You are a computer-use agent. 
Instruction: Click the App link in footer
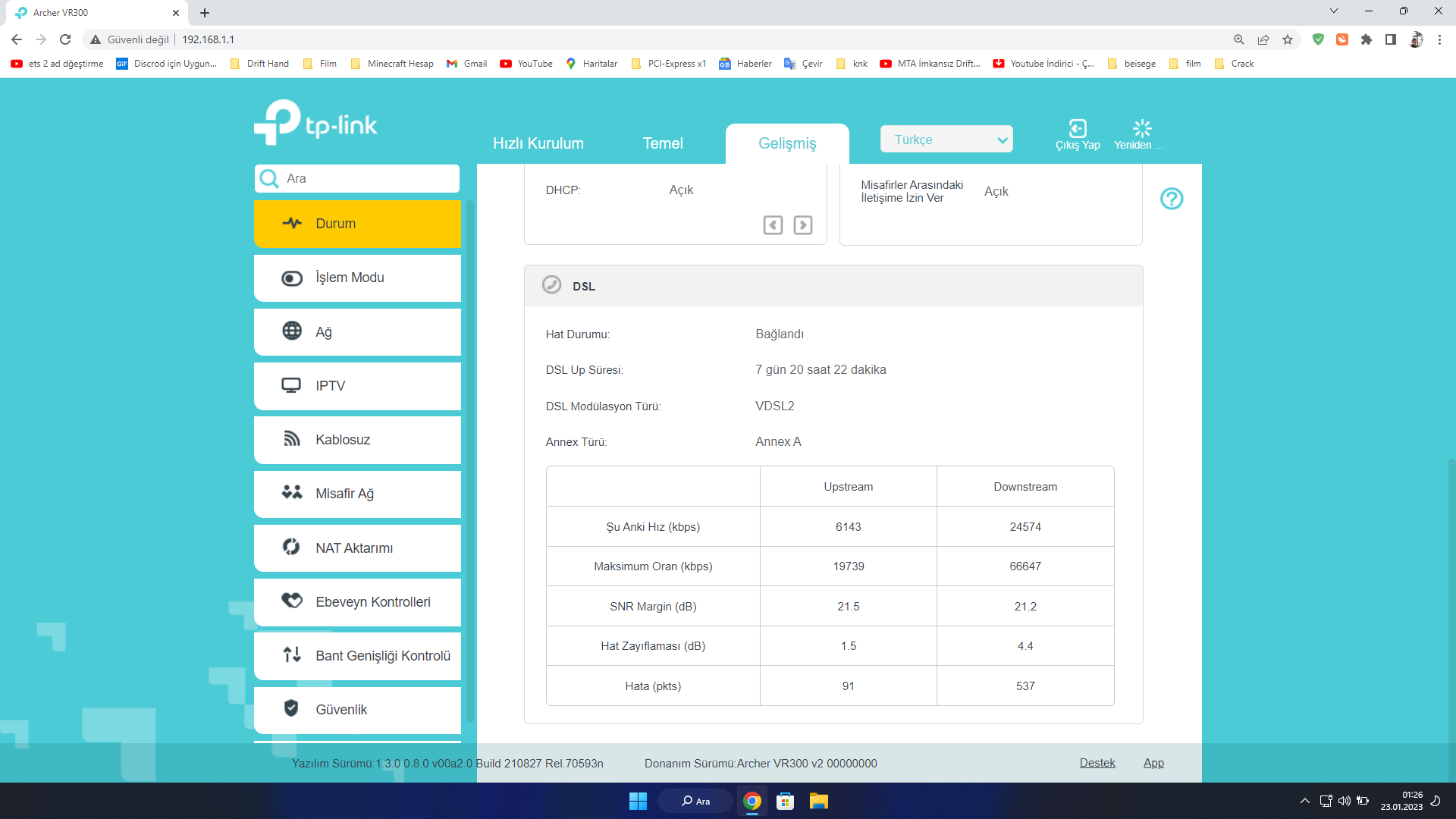click(x=1153, y=763)
